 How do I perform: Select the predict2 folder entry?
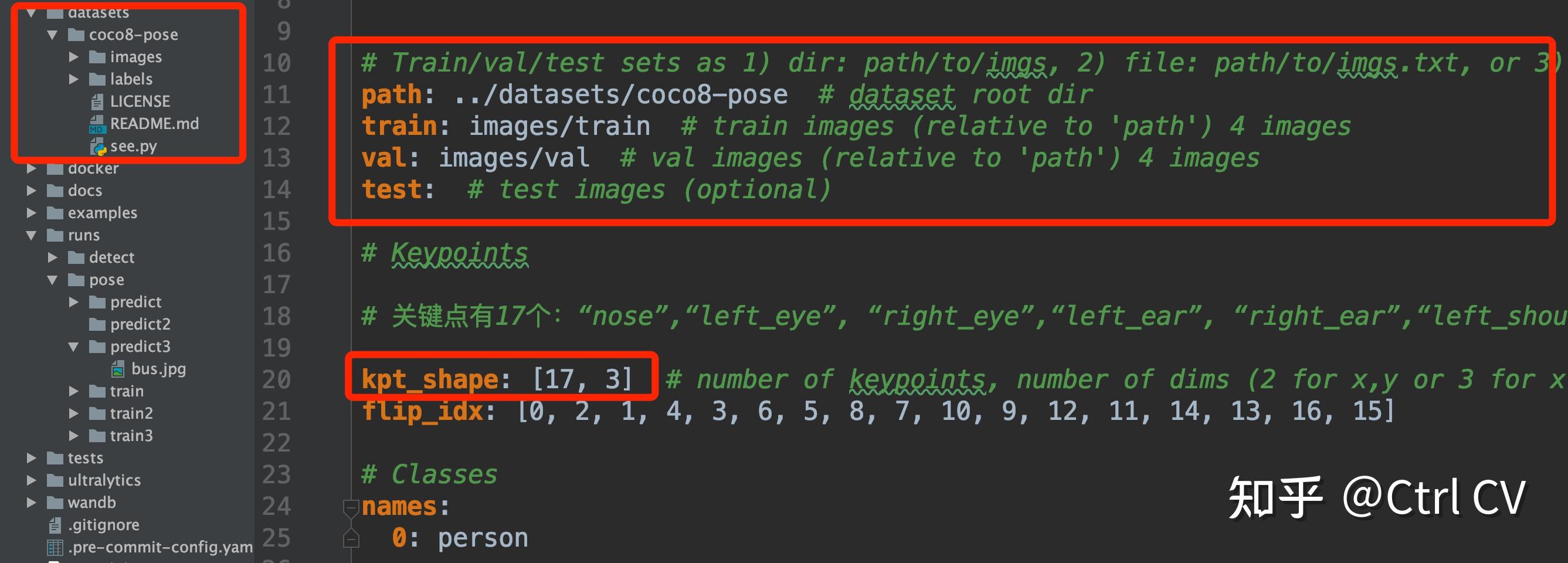click(x=140, y=324)
